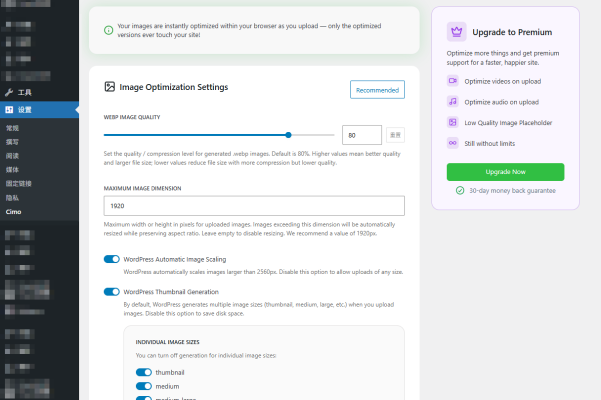
Task: Click the green info icon in the notice banner
Action: click(x=108, y=30)
